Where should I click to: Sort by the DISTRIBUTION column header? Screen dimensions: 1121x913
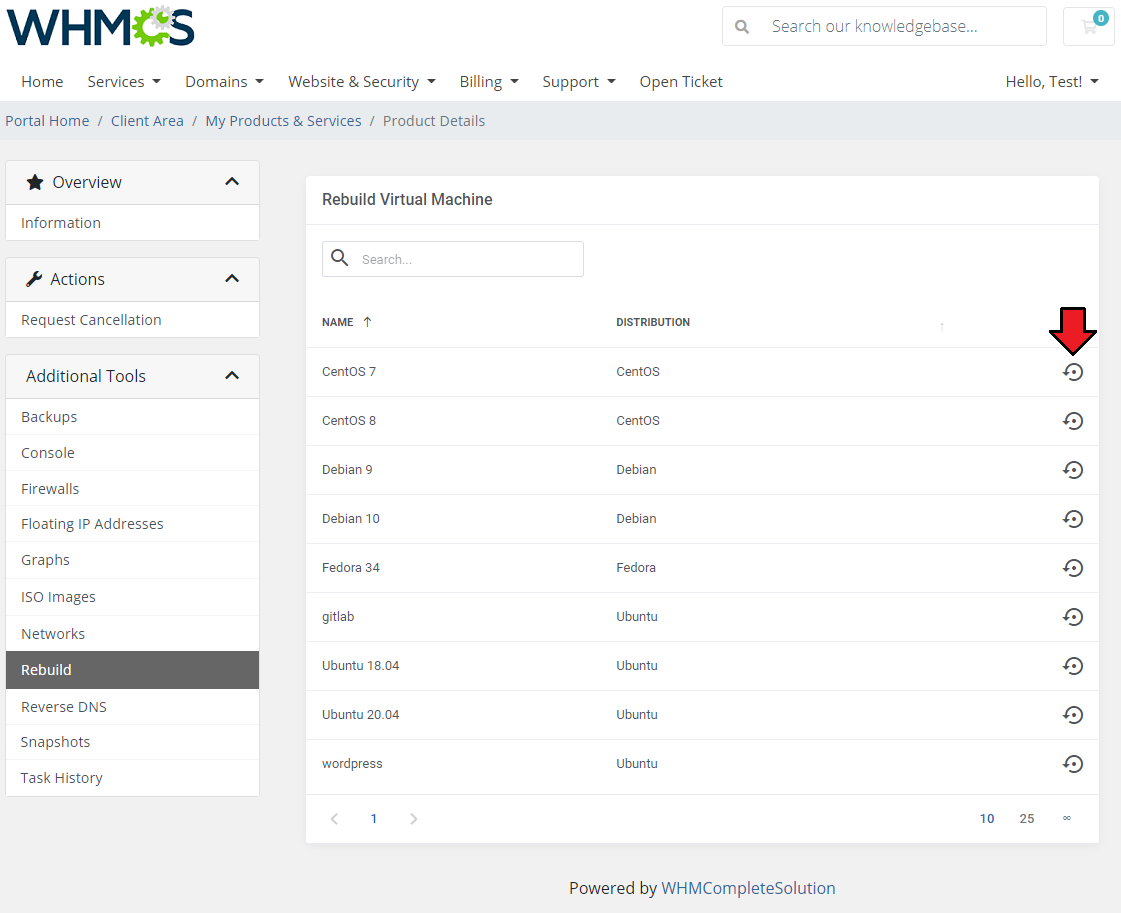pyautogui.click(x=653, y=322)
